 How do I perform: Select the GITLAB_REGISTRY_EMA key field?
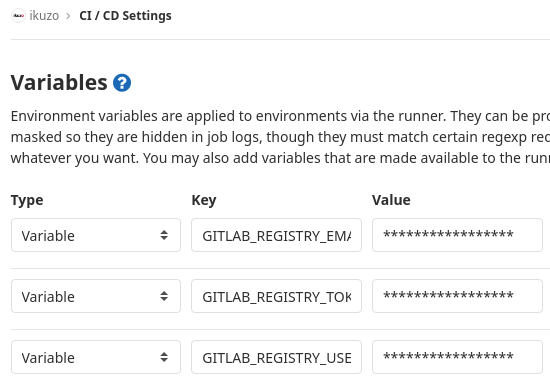(276, 235)
